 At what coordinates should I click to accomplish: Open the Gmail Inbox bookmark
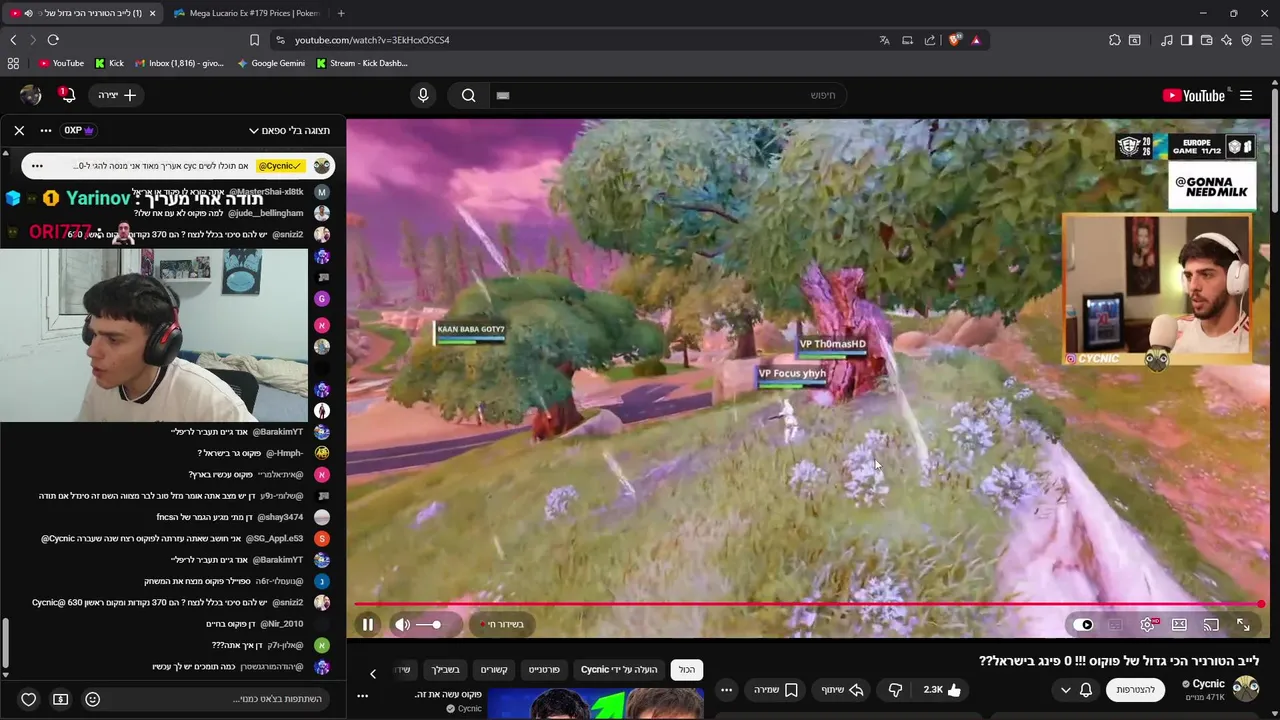pos(179,63)
